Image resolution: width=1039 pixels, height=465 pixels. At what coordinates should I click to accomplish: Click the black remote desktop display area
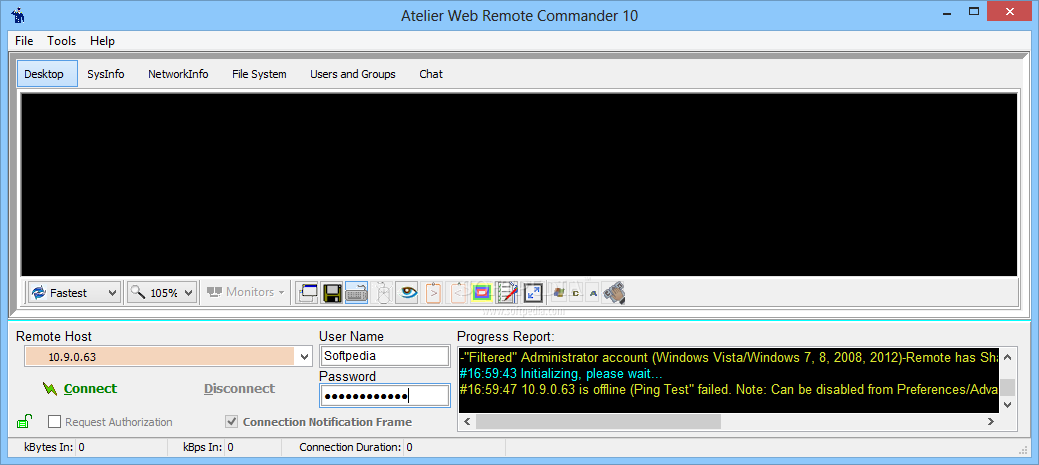pos(519,184)
